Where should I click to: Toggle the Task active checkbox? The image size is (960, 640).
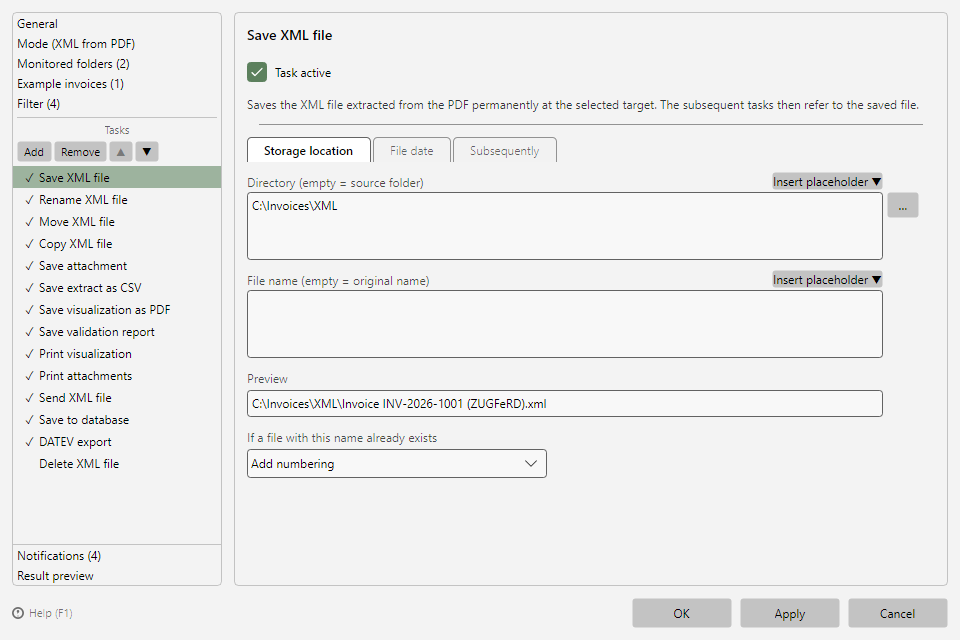click(257, 72)
